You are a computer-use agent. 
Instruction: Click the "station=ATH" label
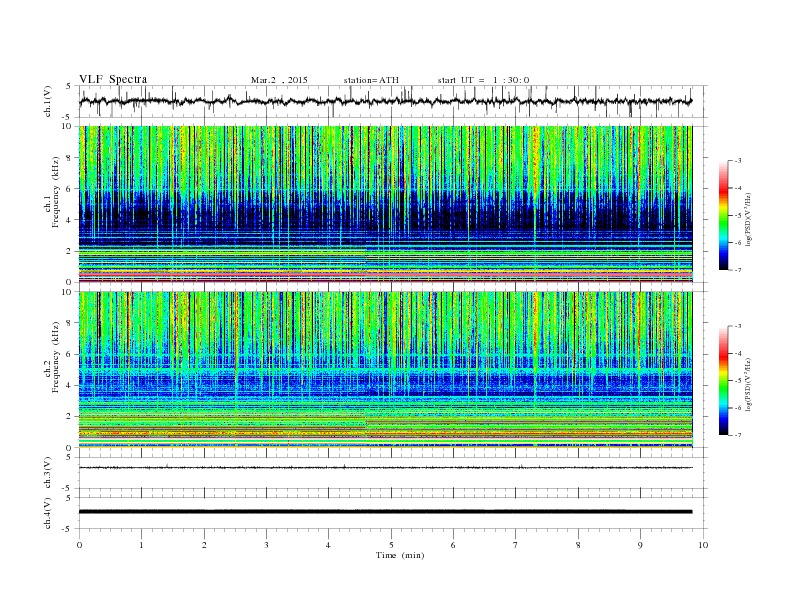click(x=371, y=80)
